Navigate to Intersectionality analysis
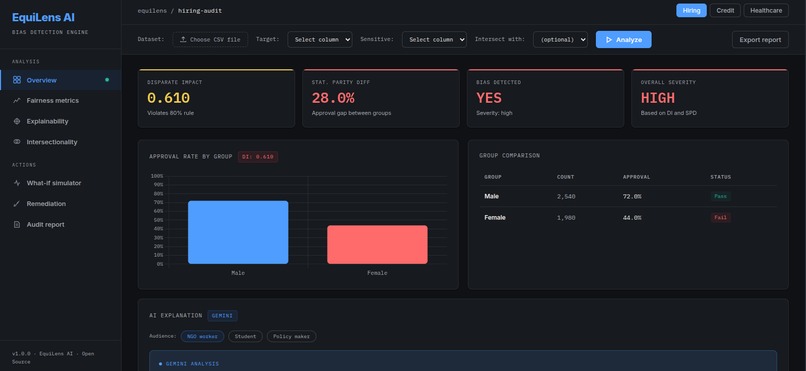 [x=61, y=142]
